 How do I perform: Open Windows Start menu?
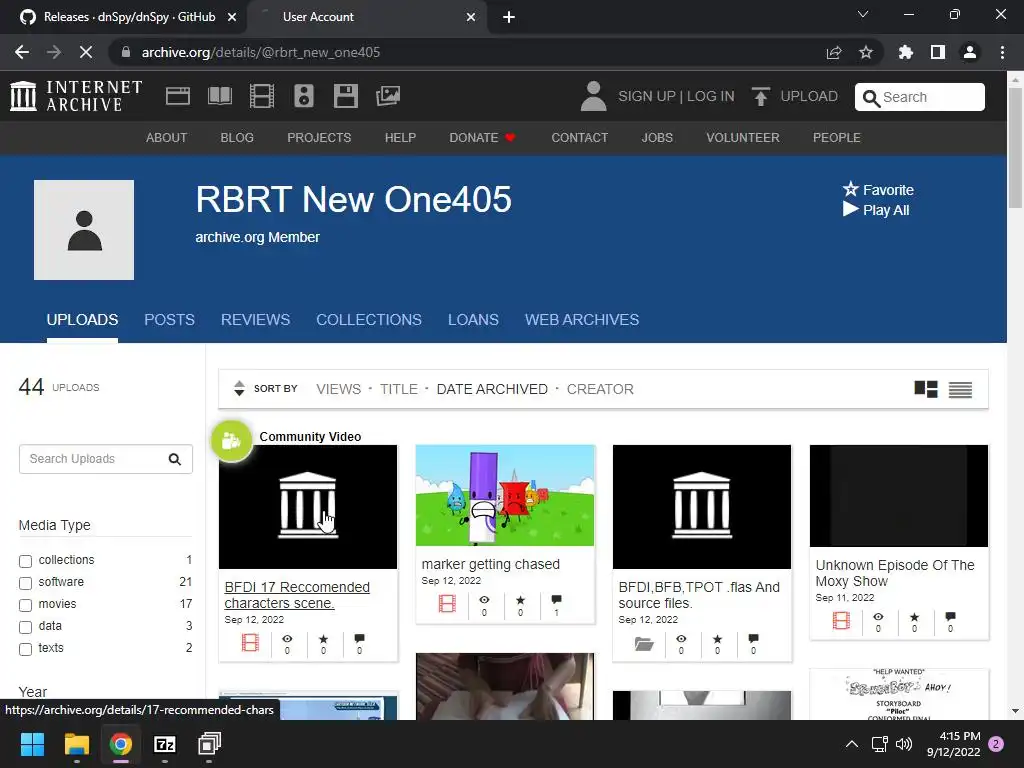pos(32,744)
